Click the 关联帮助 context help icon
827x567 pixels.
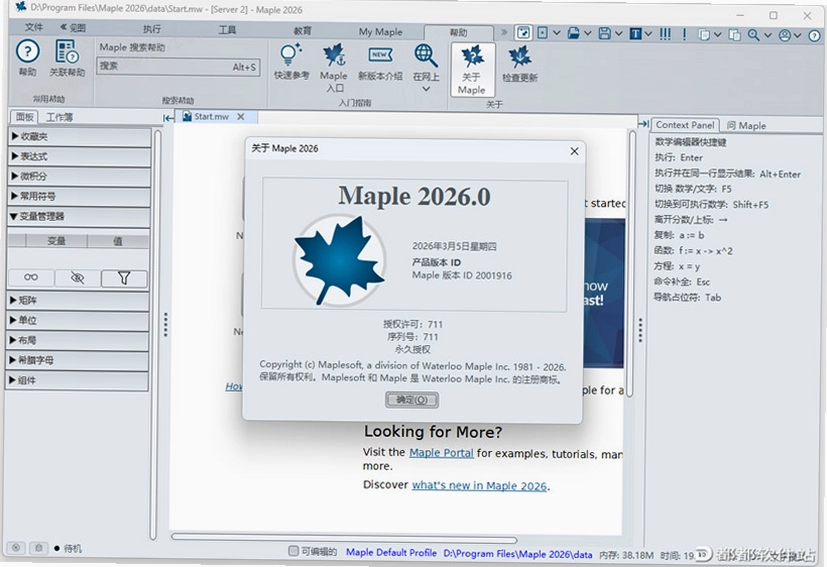(67, 58)
